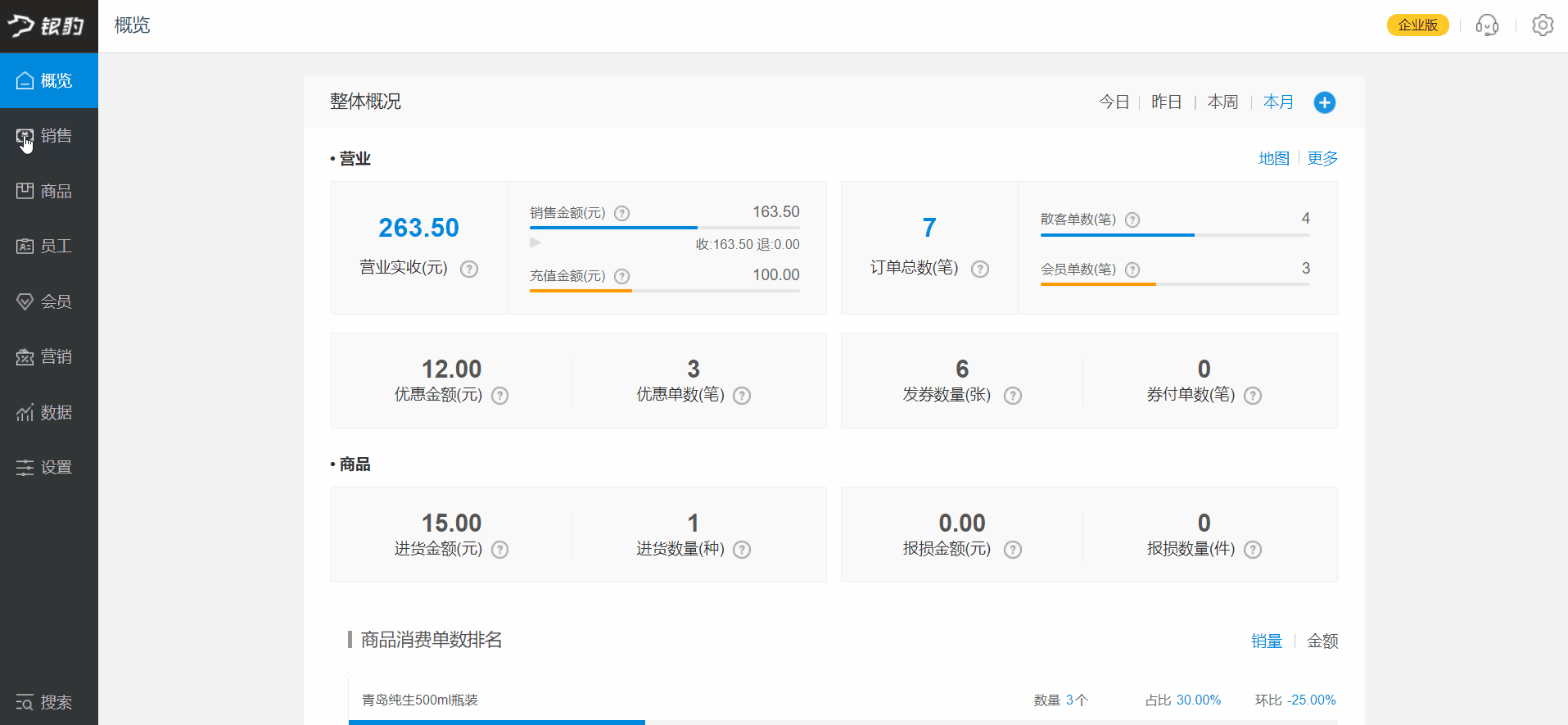Open the customer service headset icon
The width and height of the screenshot is (1568, 725).
click(x=1487, y=25)
